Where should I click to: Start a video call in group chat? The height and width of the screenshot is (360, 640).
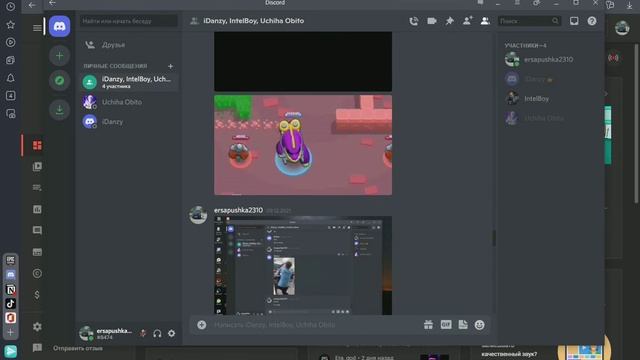(431, 21)
